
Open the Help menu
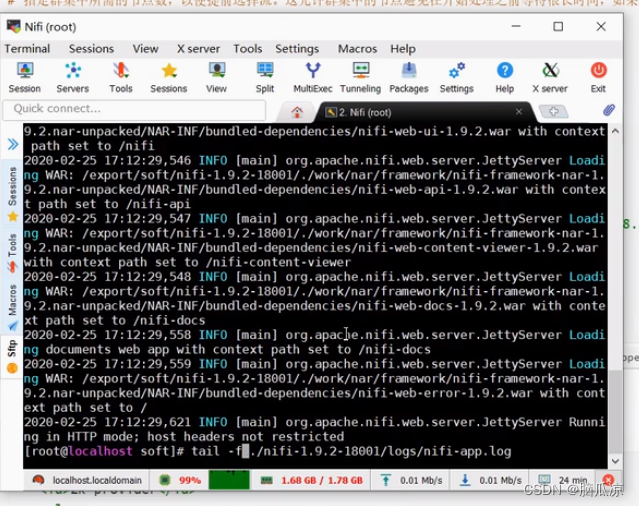click(x=403, y=49)
